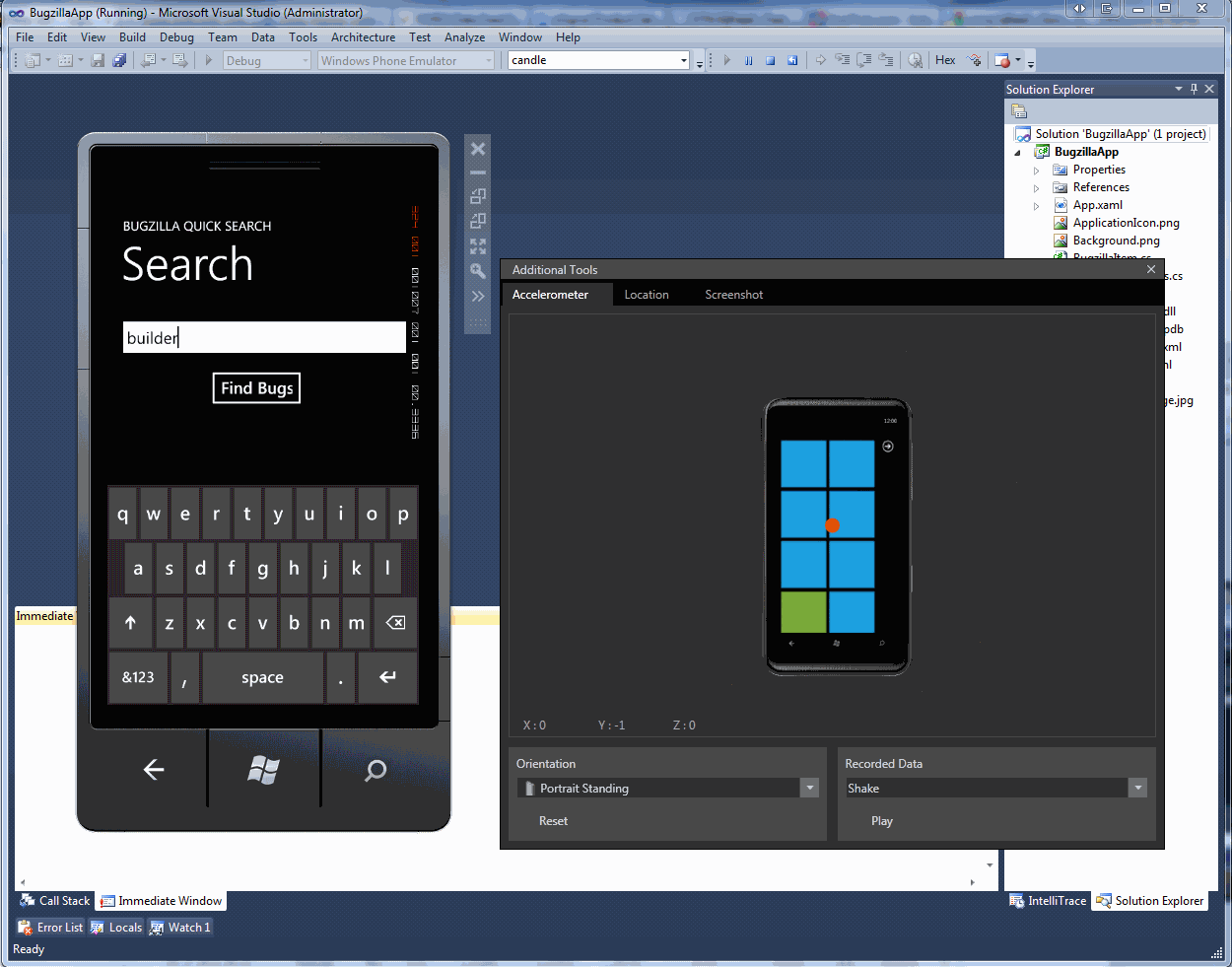Click the Show Next Statement arrow icon
Screen dimensions: 1232x967
pyautogui.click(x=820, y=60)
